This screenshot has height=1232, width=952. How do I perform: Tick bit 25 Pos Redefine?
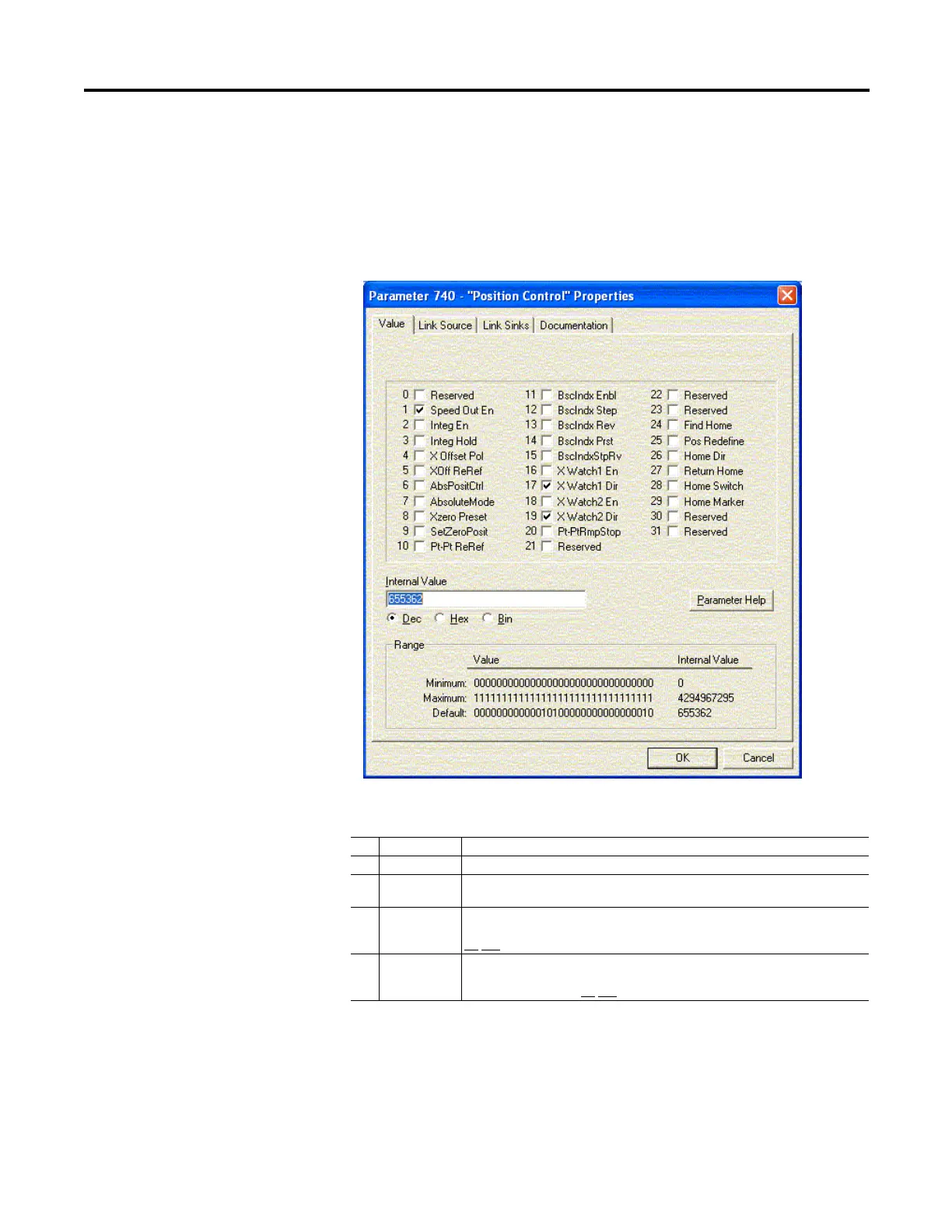pyautogui.click(x=674, y=440)
